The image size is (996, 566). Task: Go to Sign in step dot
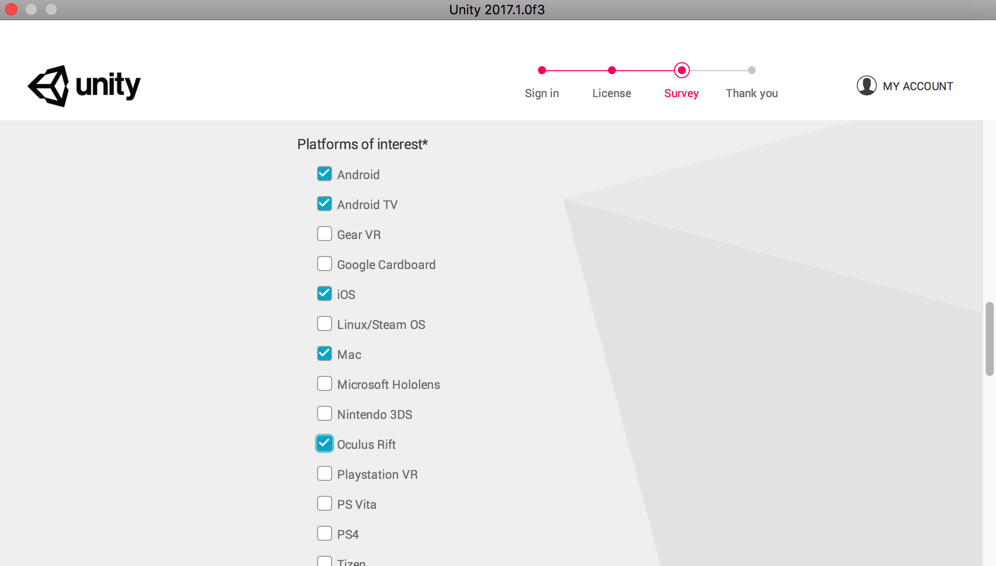click(x=542, y=71)
